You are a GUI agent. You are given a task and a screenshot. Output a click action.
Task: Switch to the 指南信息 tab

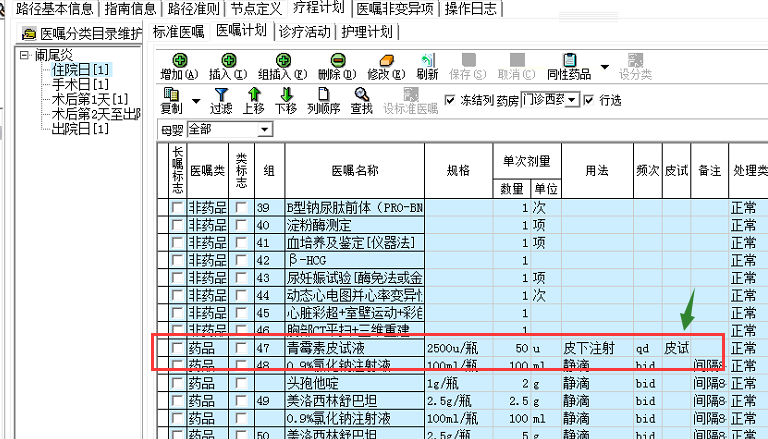click(x=130, y=8)
